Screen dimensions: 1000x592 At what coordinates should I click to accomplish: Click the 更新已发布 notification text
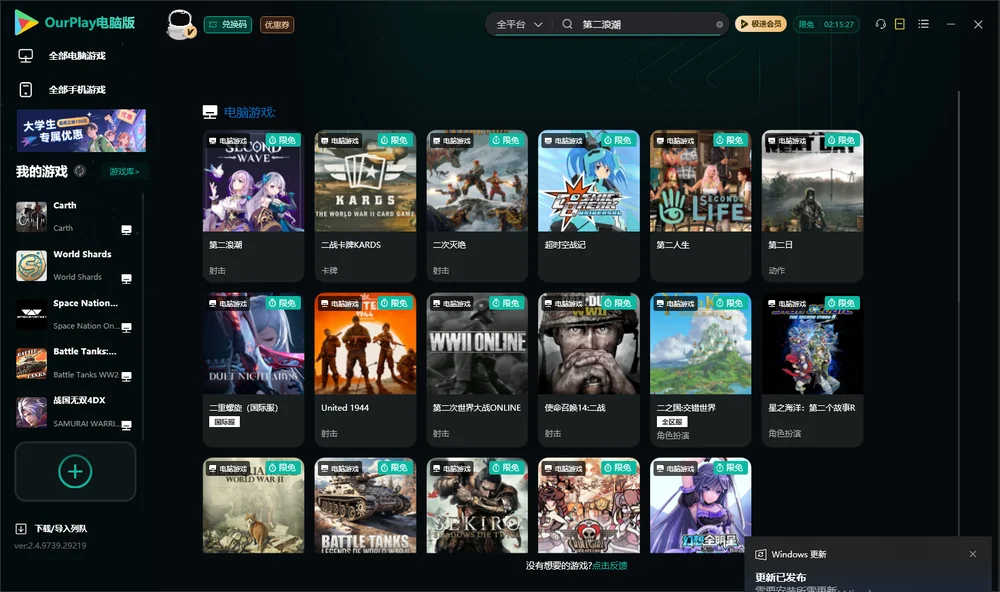(x=781, y=577)
